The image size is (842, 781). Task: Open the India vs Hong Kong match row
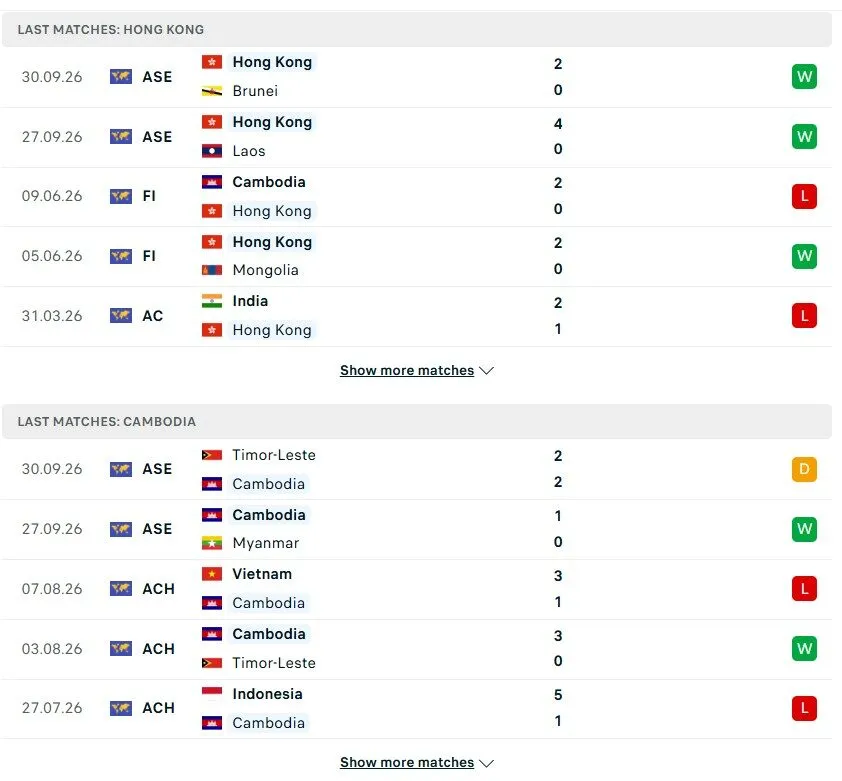[x=417, y=316]
